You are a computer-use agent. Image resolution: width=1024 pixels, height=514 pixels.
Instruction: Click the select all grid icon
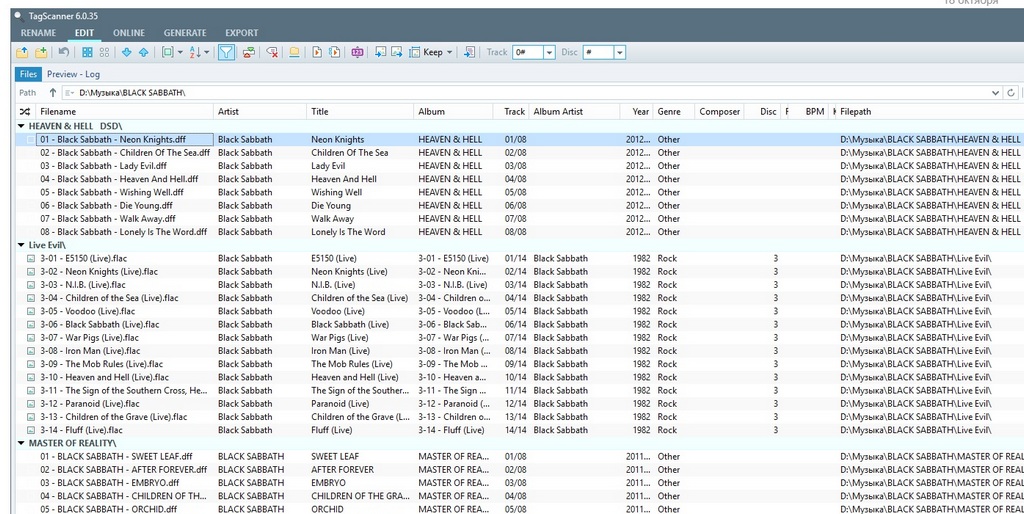[x=88, y=52]
